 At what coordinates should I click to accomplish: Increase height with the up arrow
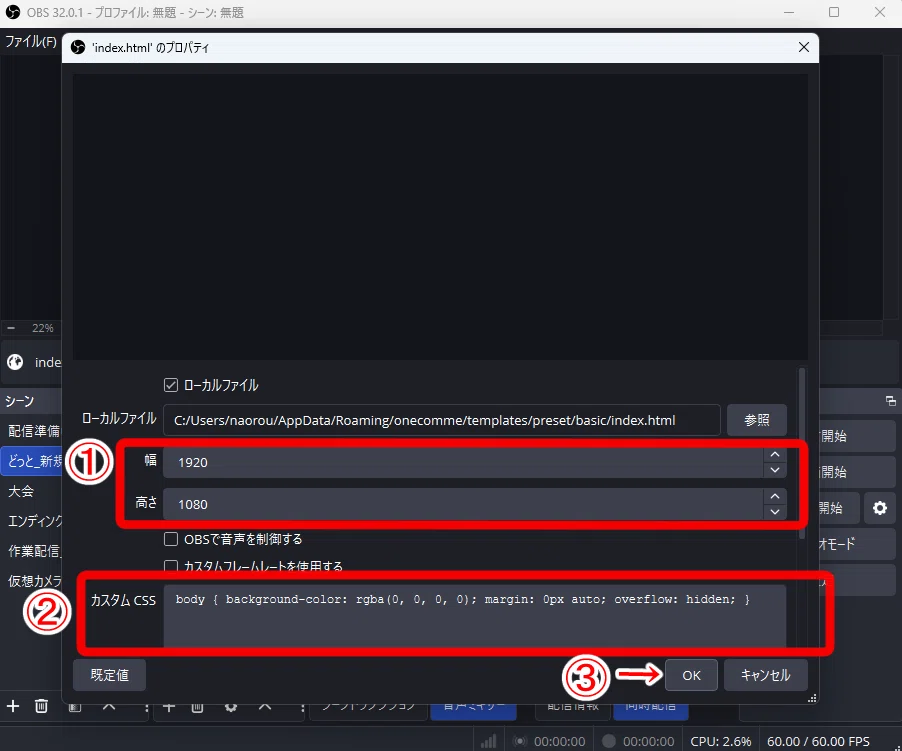coord(775,496)
